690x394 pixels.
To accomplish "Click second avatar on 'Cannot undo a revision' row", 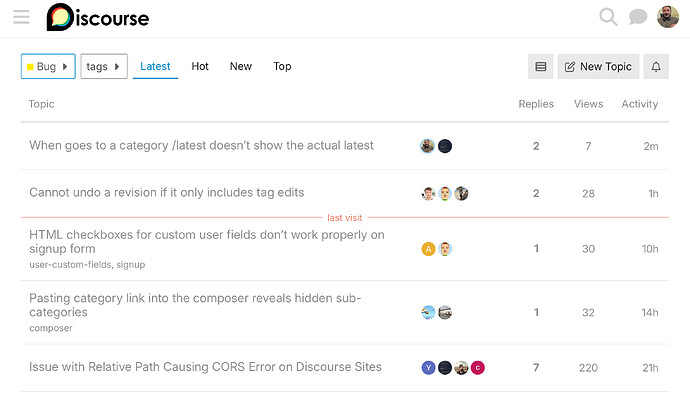I will point(445,193).
